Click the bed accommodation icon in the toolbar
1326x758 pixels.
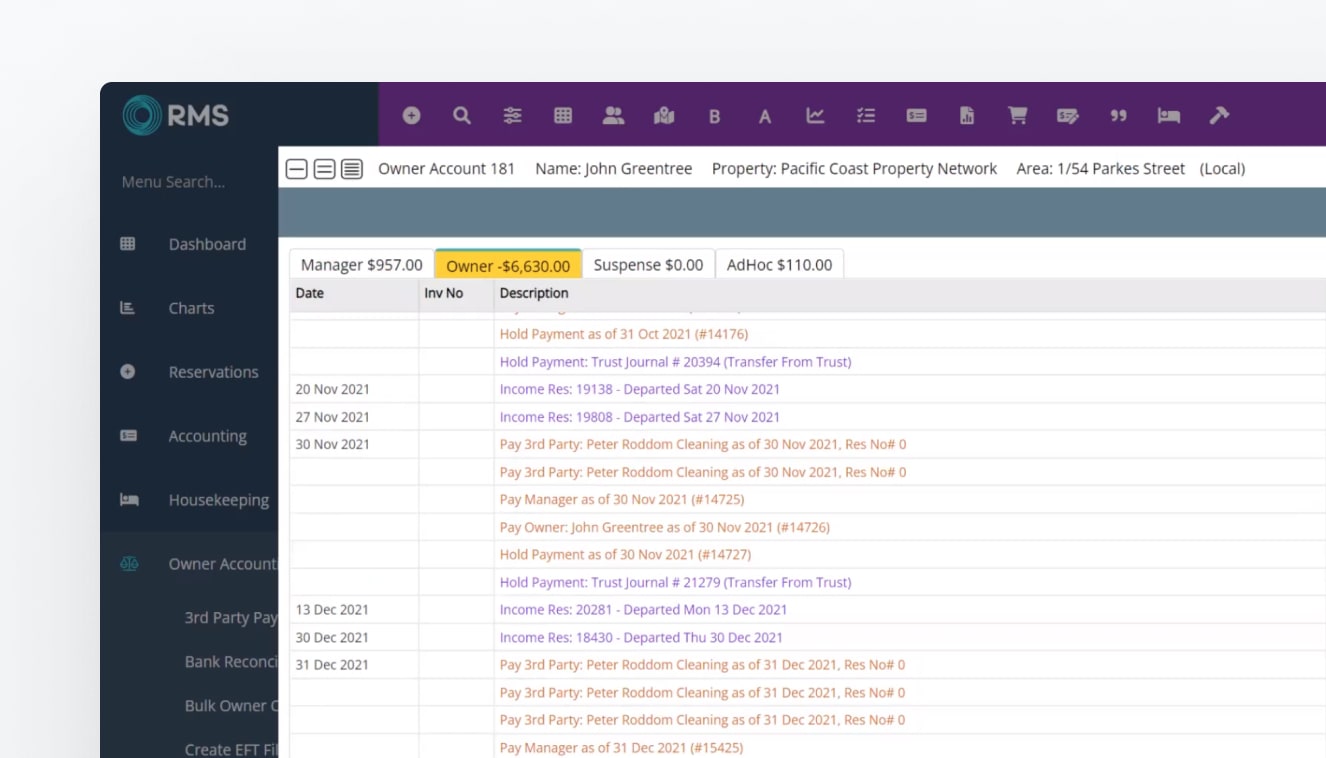pos(1169,115)
